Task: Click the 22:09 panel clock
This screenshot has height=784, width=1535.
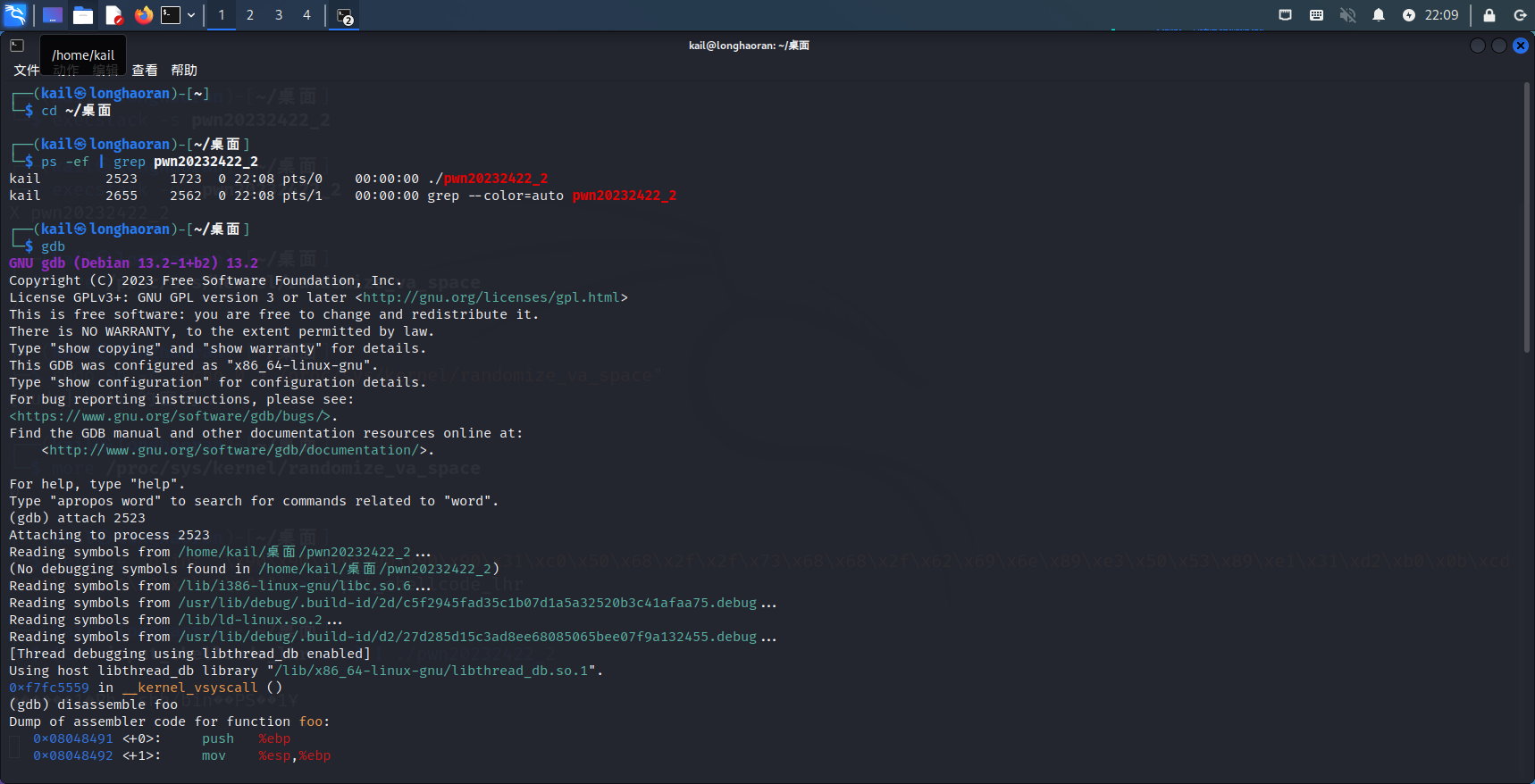Action: [x=1441, y=15]
